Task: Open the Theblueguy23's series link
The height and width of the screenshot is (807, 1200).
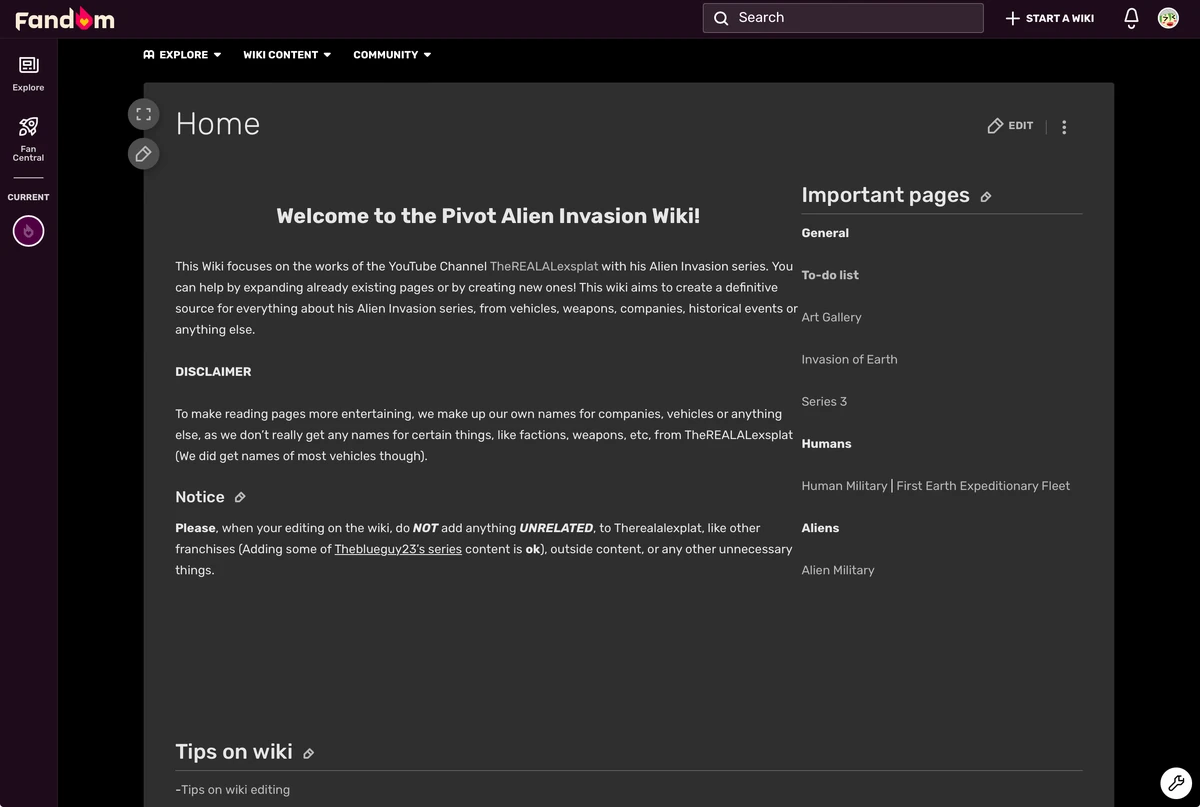Action: coord(398,549)
